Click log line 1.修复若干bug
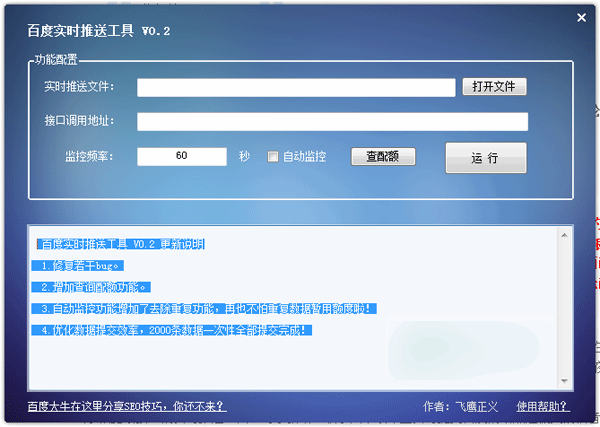Screen dimensions: 600x427 pyautogui.click(x=78, y=266)
